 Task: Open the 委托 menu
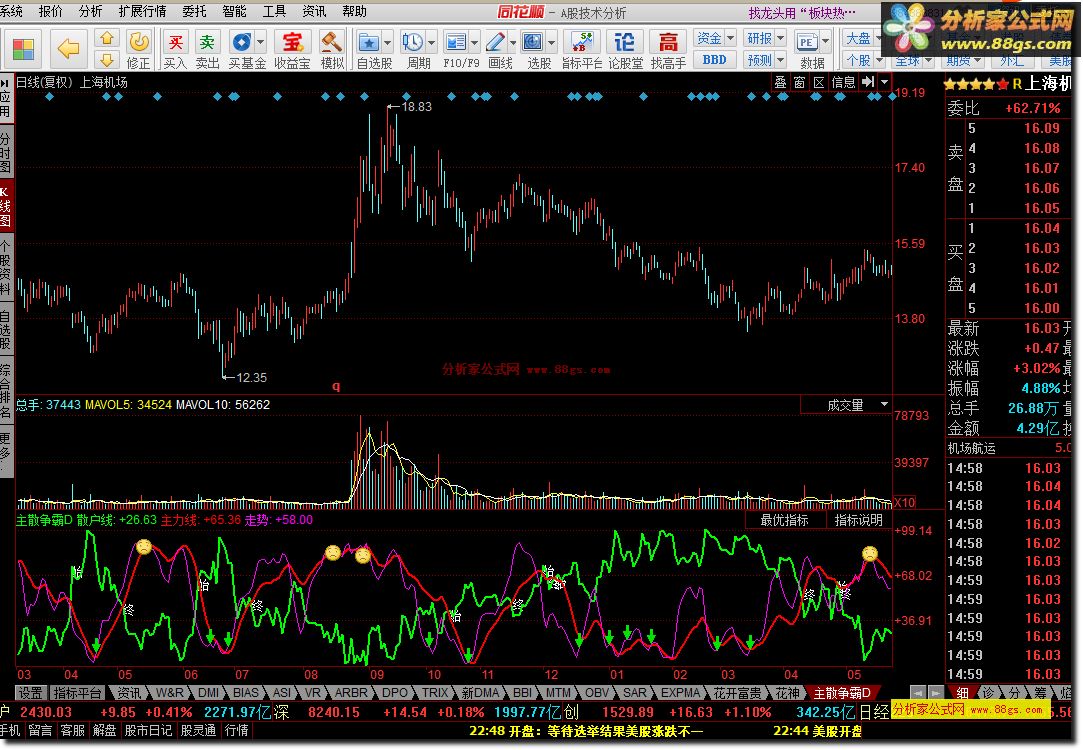click(x=195, y=11)
